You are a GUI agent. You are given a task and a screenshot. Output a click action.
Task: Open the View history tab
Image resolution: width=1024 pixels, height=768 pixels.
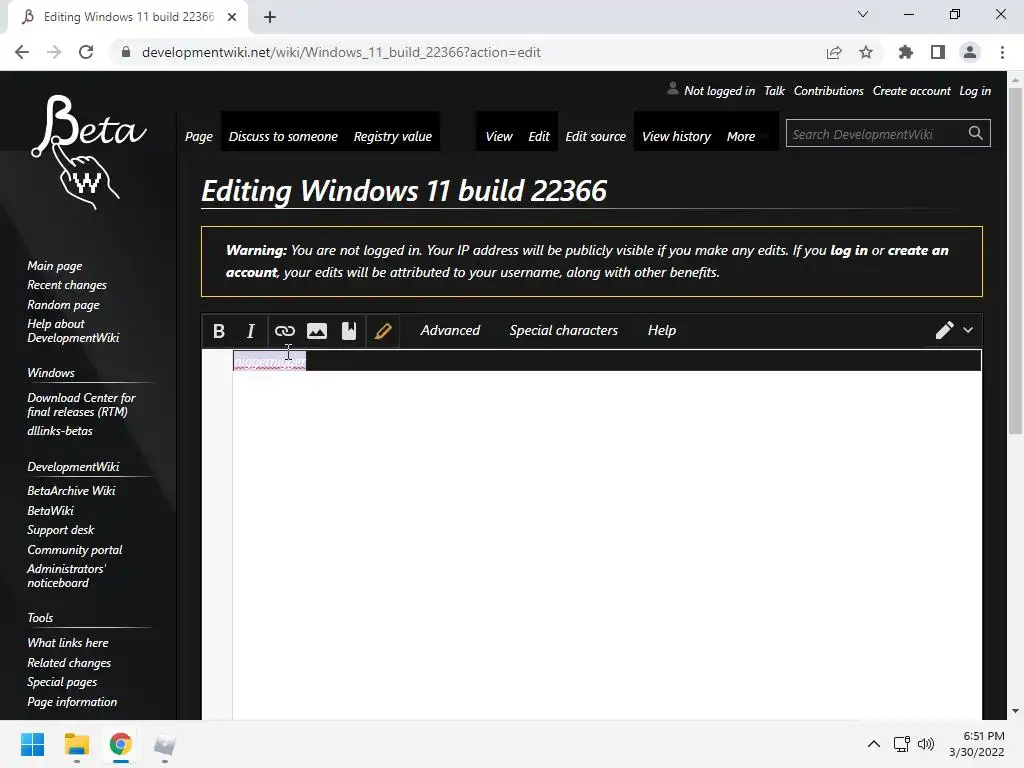click(x=676, y=136)
